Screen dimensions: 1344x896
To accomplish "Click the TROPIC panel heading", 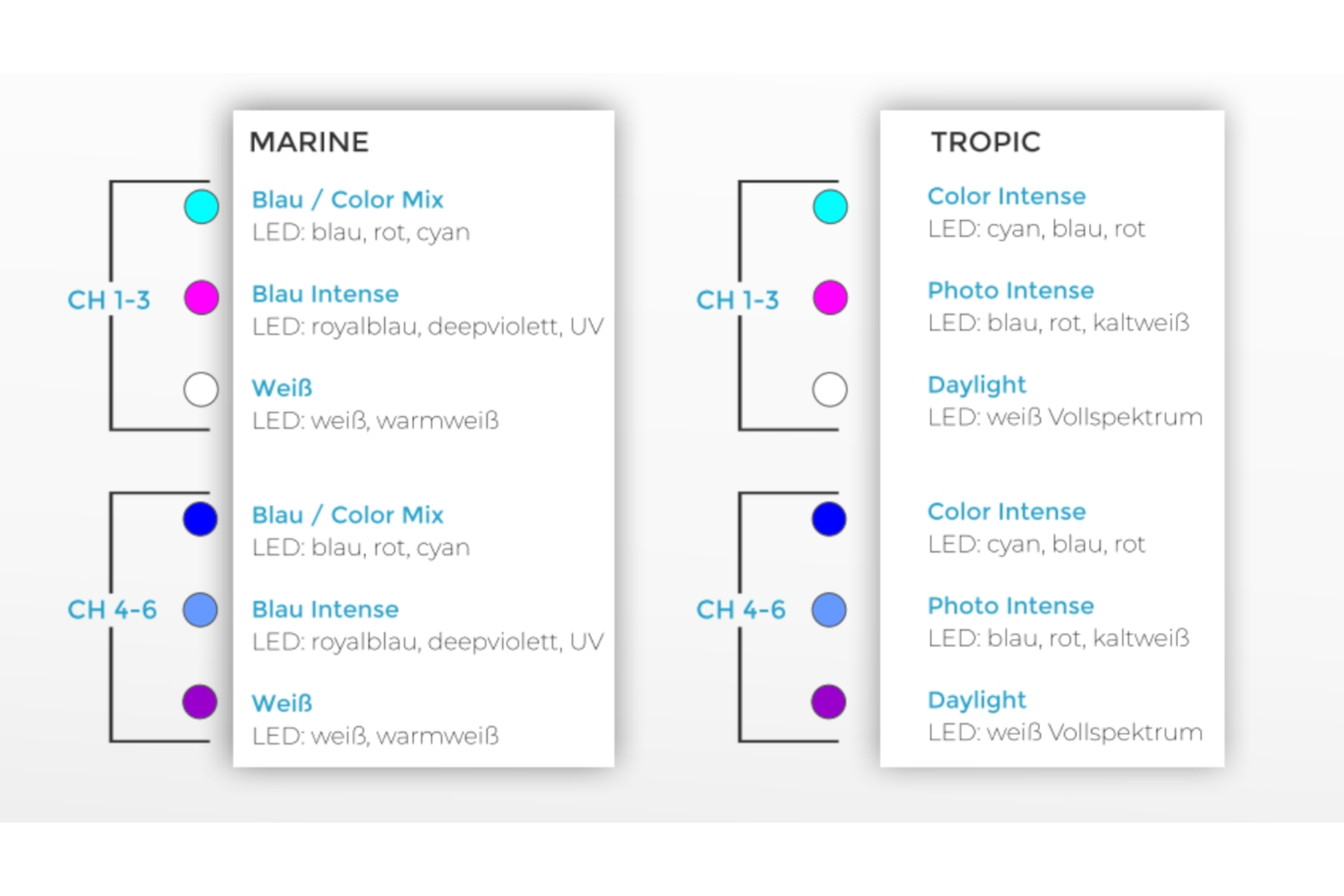I will tap(986, 142).
